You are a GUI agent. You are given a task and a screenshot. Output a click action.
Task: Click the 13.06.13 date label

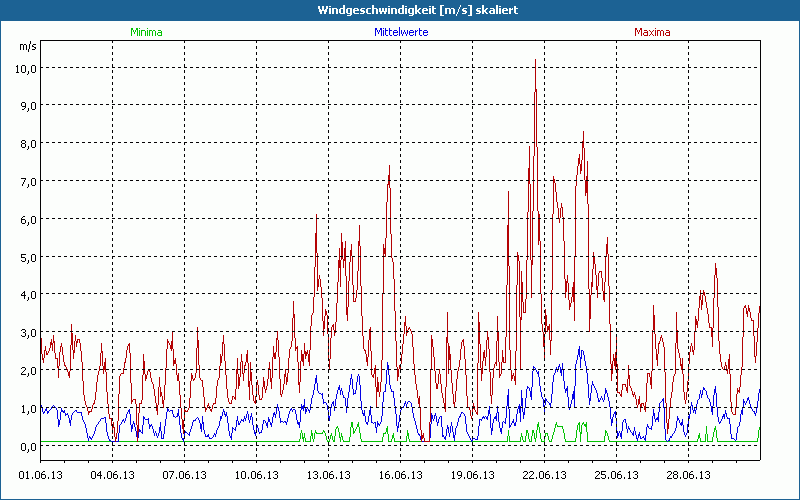(329, 475)
